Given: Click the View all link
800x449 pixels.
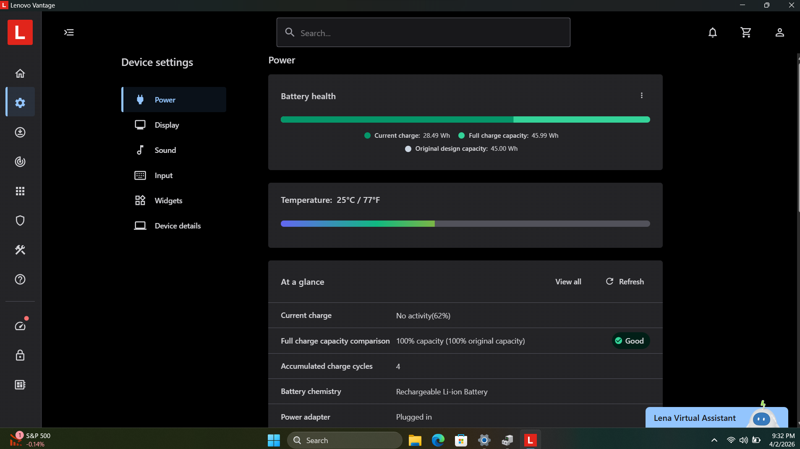Looking at the screenshot, I should pos(568,282).
